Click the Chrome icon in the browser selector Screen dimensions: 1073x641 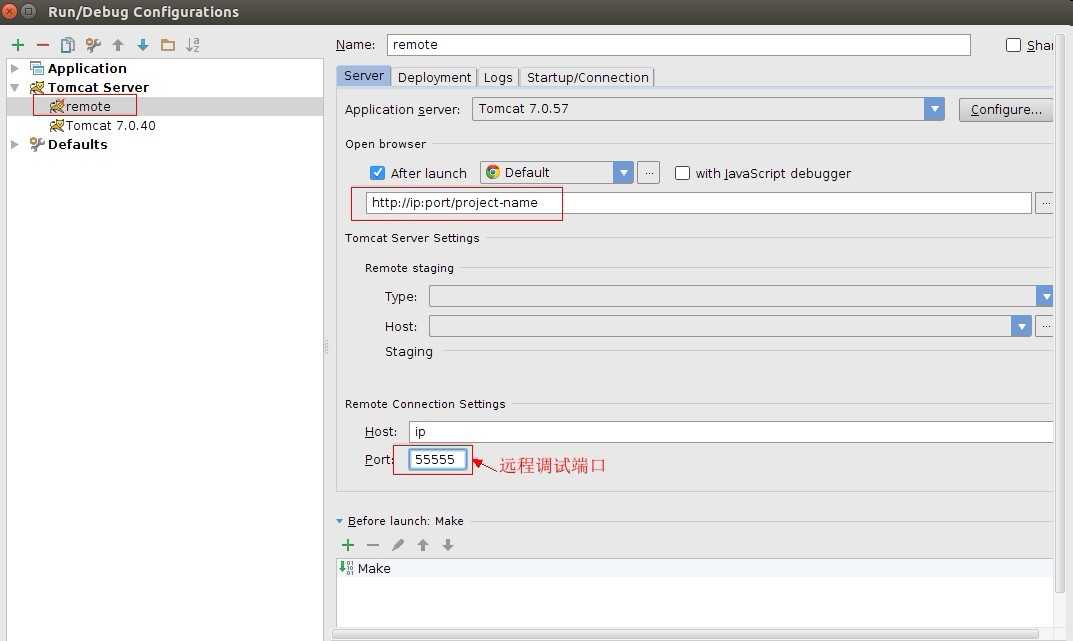pyautogui.click(x=493, y=172)
